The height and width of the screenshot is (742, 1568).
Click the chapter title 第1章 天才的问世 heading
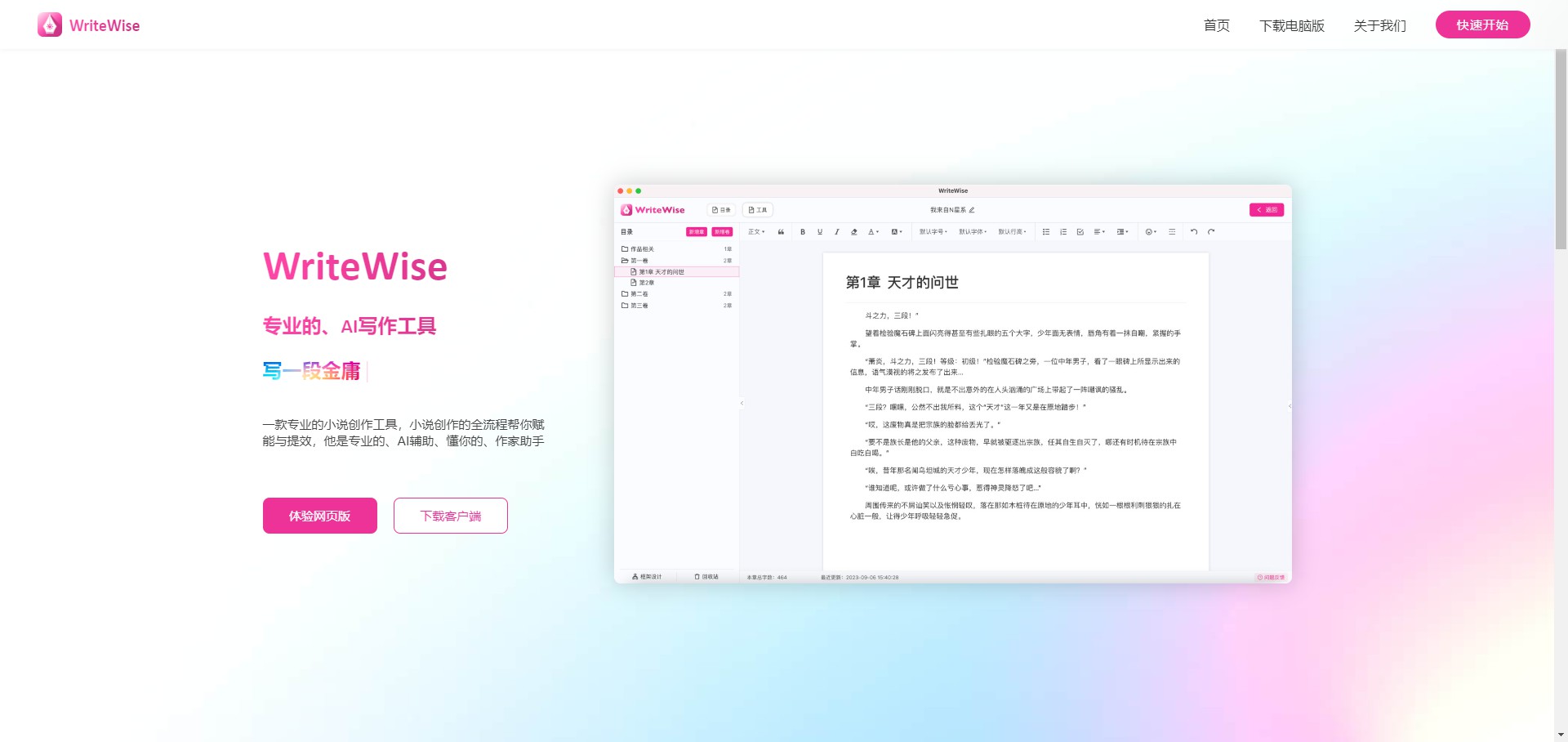[902, 283]
